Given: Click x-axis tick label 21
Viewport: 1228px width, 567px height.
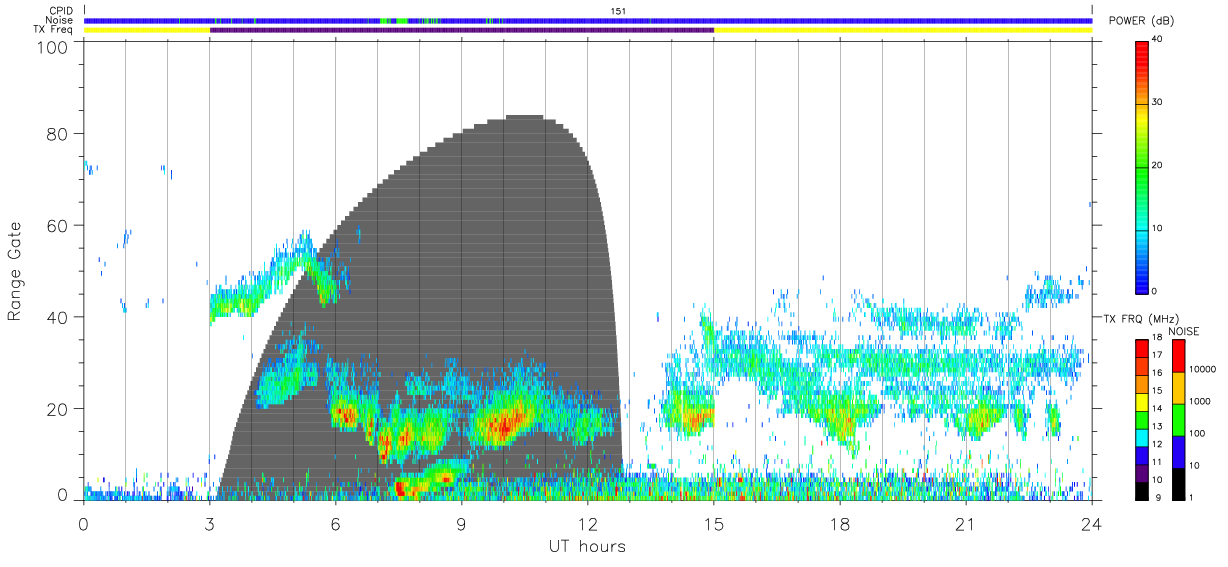Looking at the screenshot, I should click(966, 523).
